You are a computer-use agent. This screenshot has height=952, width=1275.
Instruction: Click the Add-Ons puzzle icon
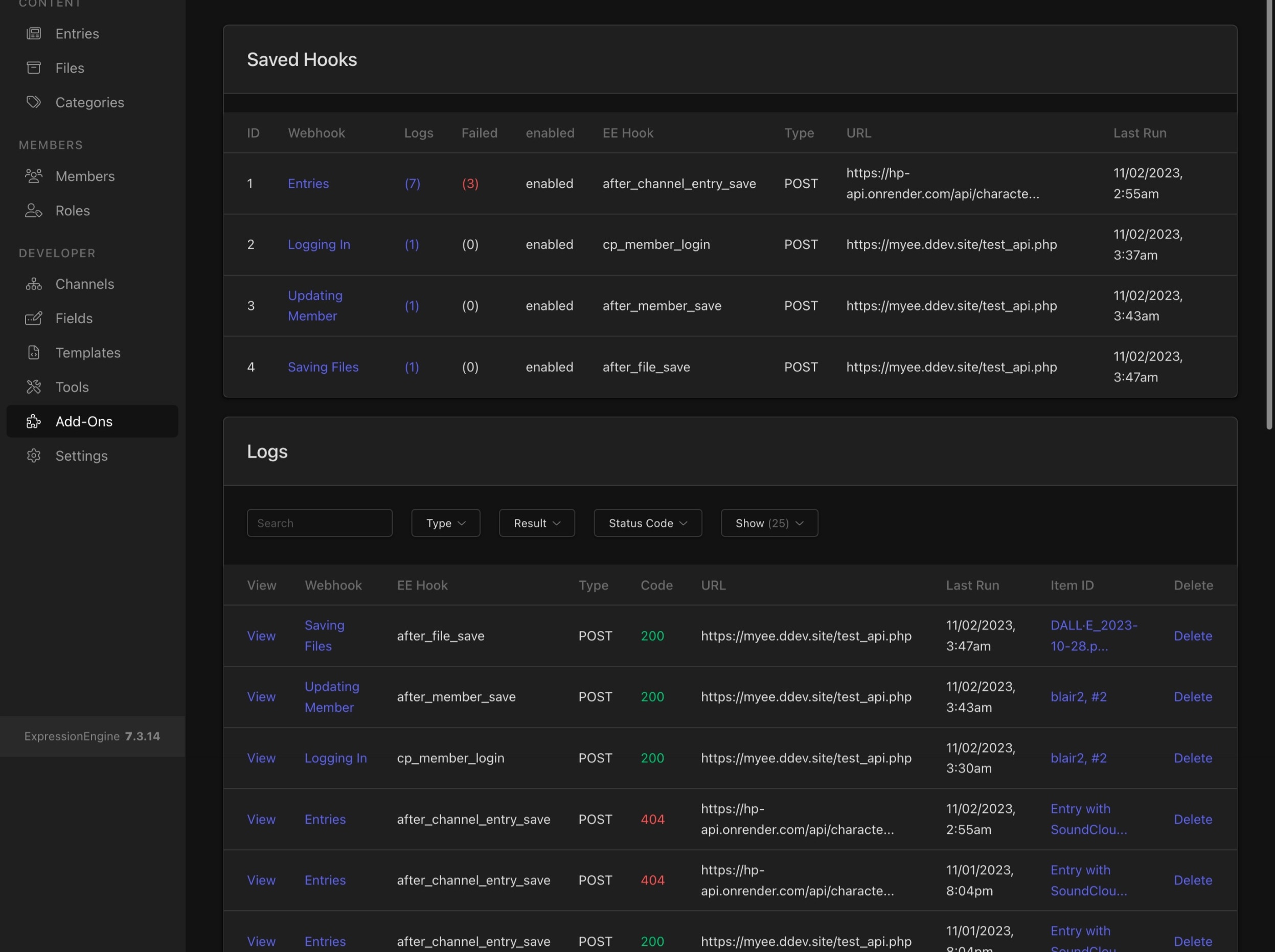pyautogui.click(x=34, y=421)
